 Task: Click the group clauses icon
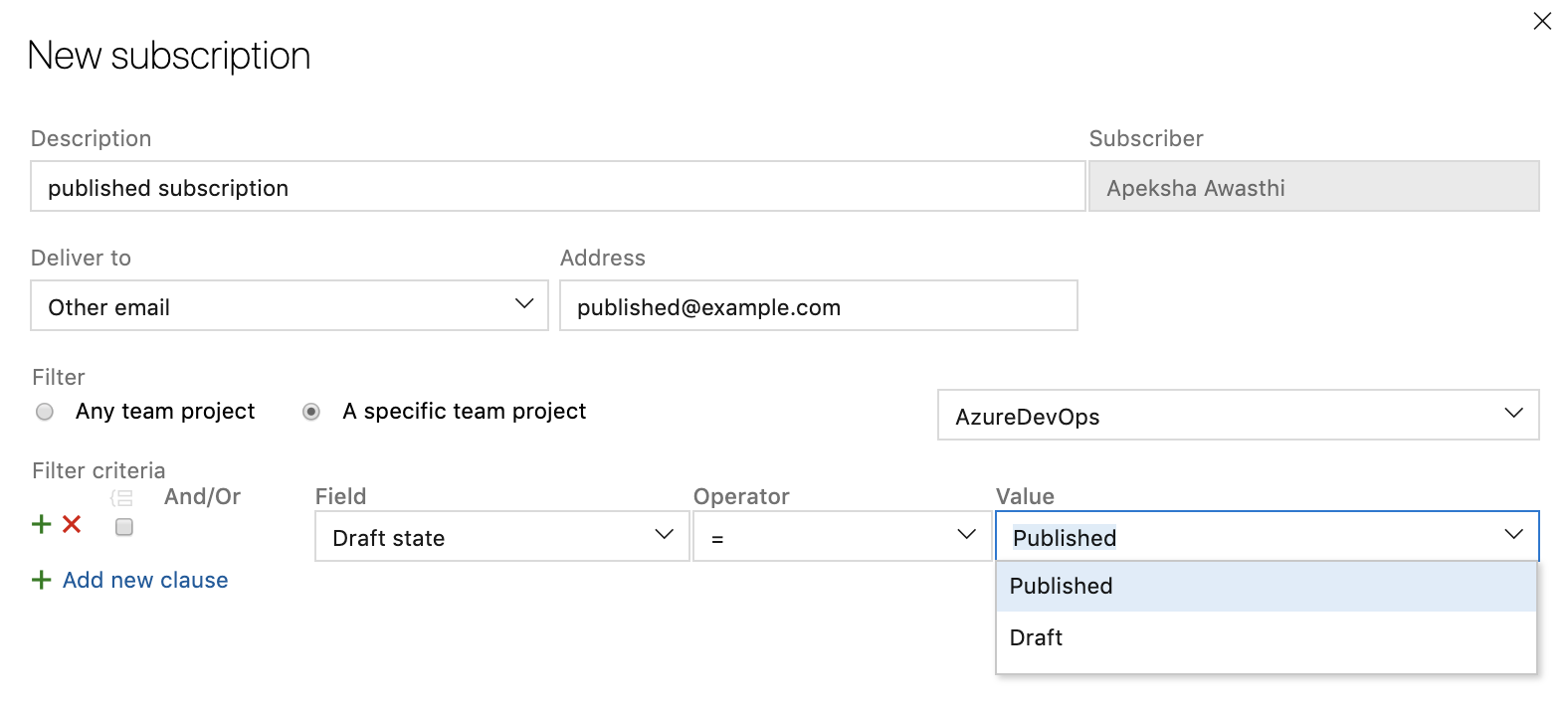[121, 498]
